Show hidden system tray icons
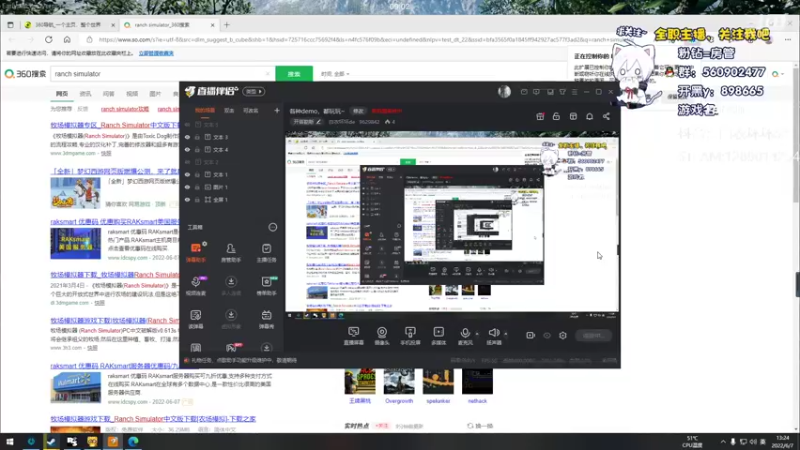Image resolution: width=800 pixels, height=450 pixels. click(x=722, y=441)
